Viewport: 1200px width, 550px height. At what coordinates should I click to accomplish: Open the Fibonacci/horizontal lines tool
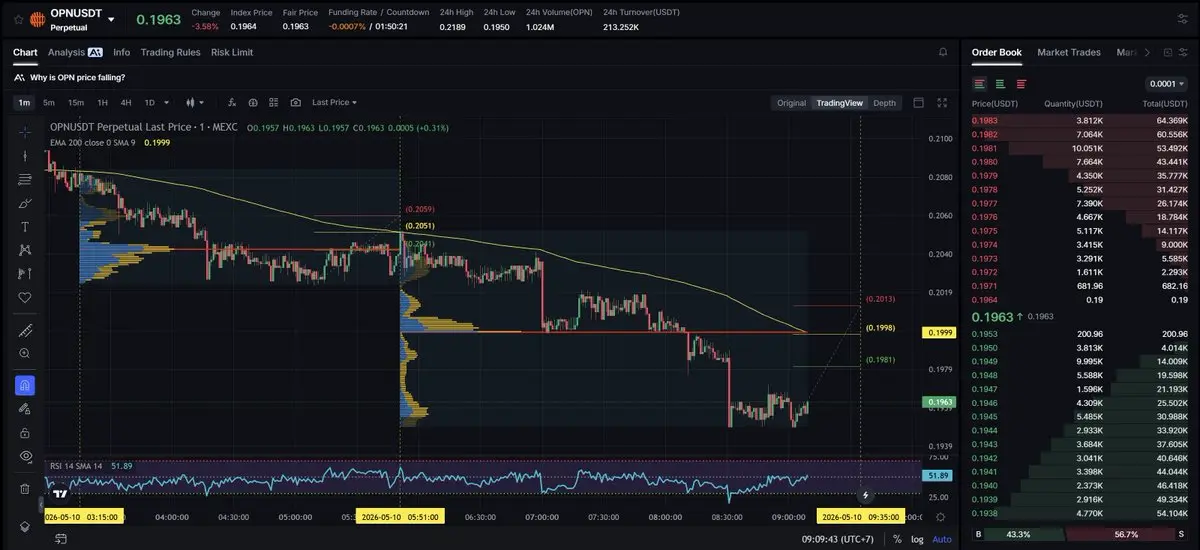[x=25, y=179]
